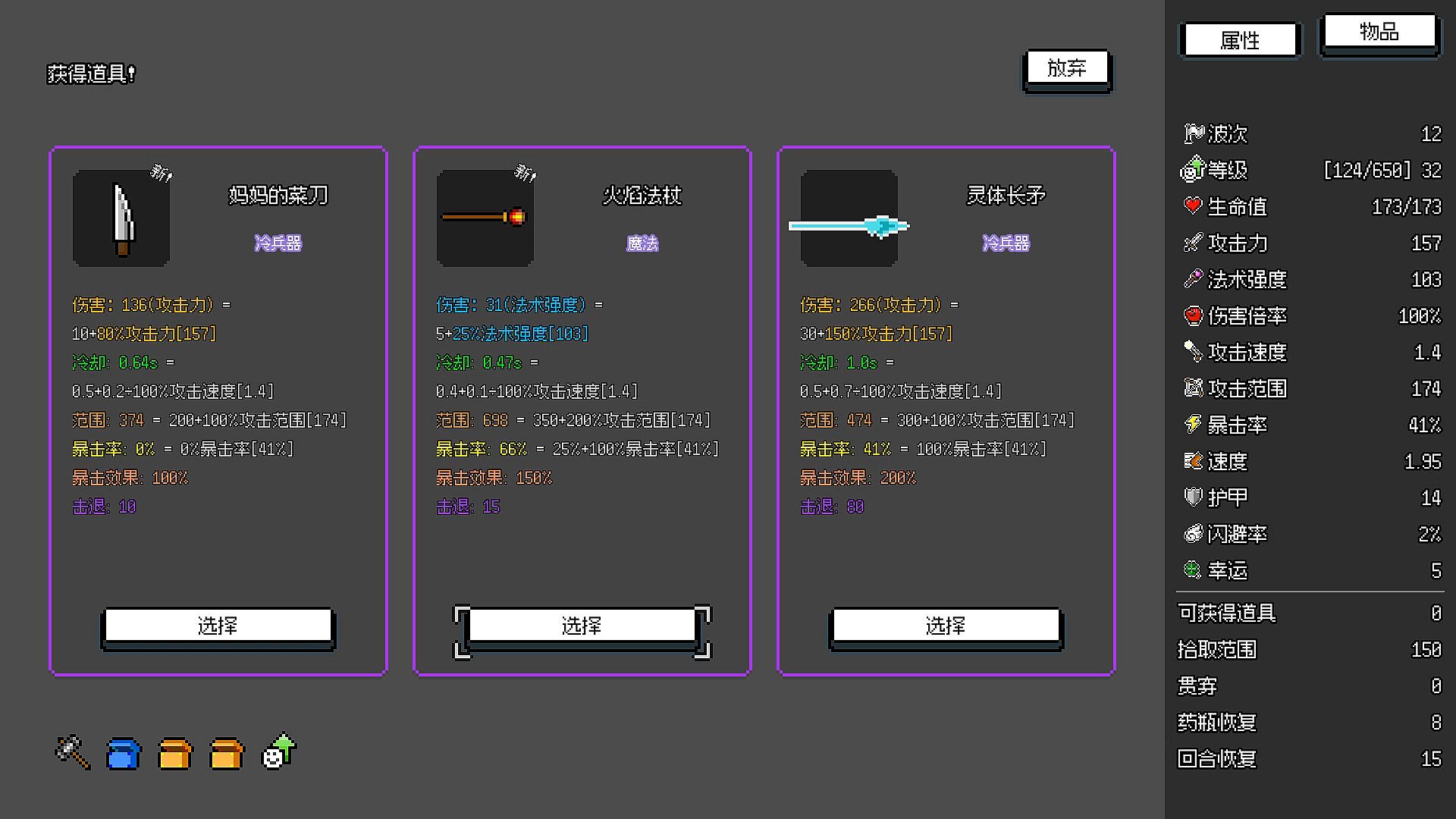Viewport: 1456px width, 819px height.
Task: Click the second orange crate icon
Action: (x=227, y=754)
